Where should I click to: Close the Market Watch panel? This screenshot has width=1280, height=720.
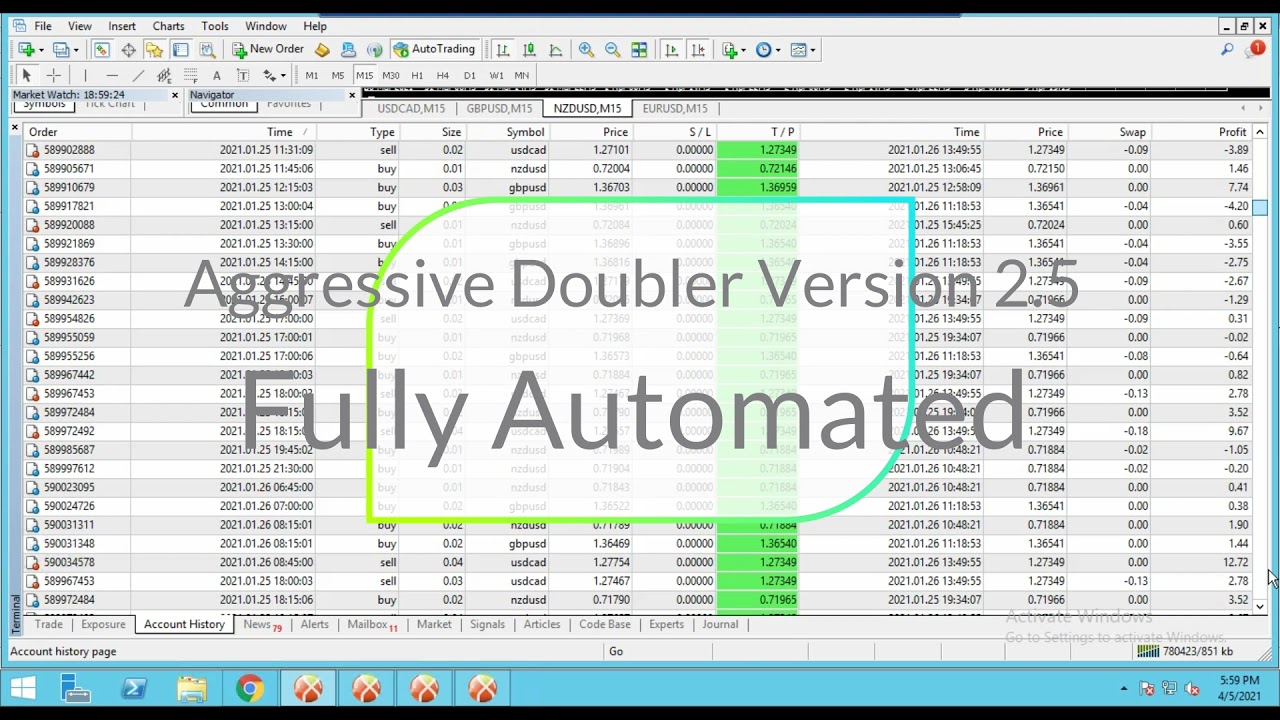click(x=175, y=95)
